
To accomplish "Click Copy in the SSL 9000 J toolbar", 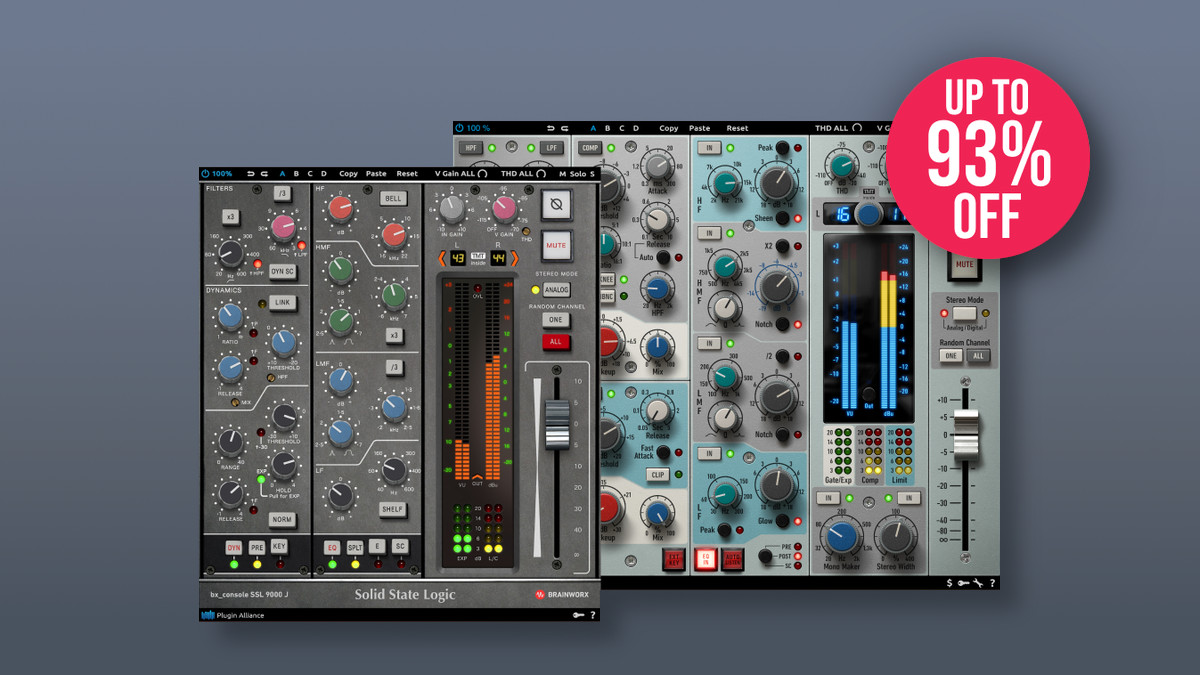I will point(348,174).
